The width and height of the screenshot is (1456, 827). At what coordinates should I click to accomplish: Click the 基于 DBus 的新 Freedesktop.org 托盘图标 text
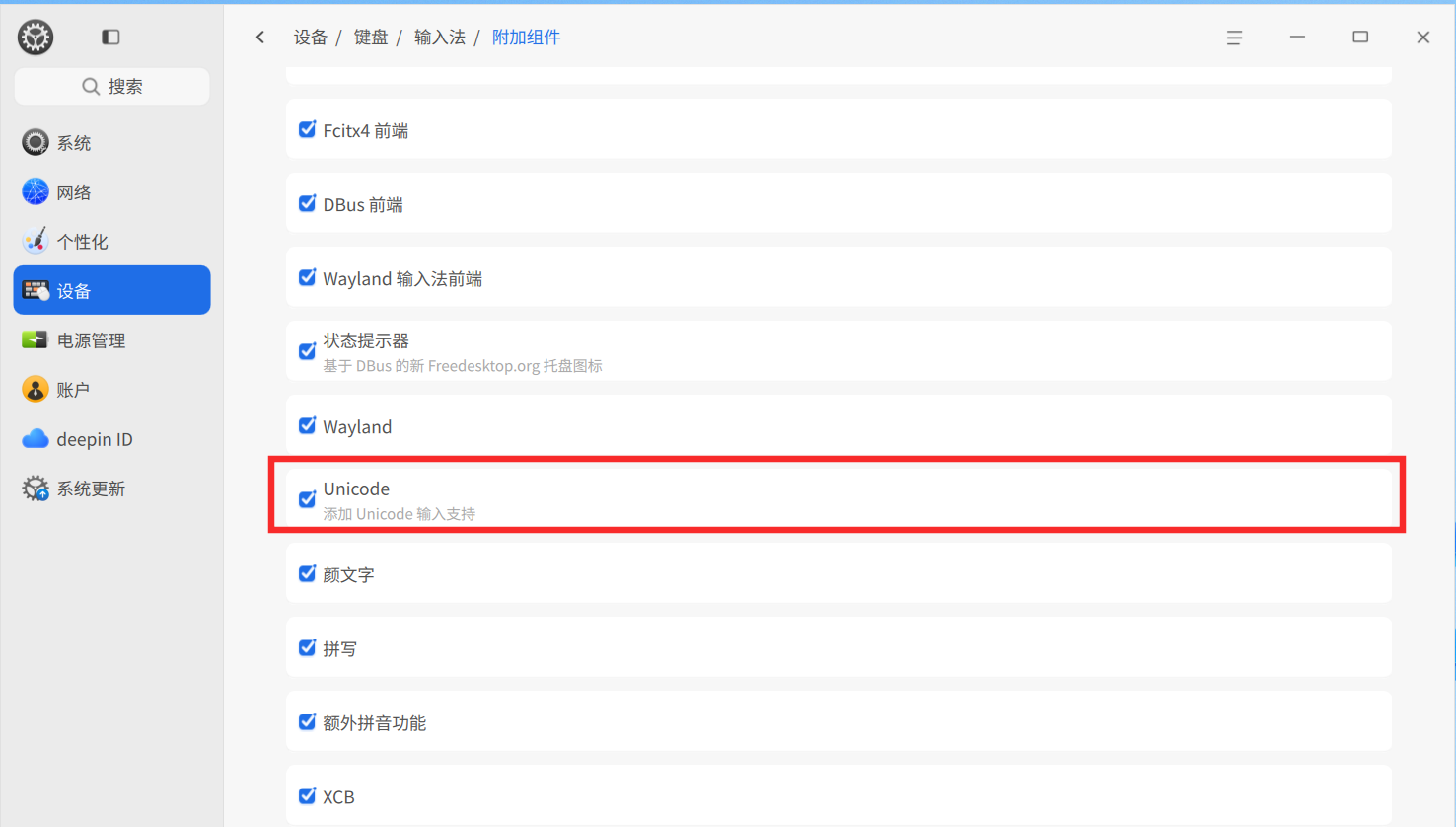463,366
